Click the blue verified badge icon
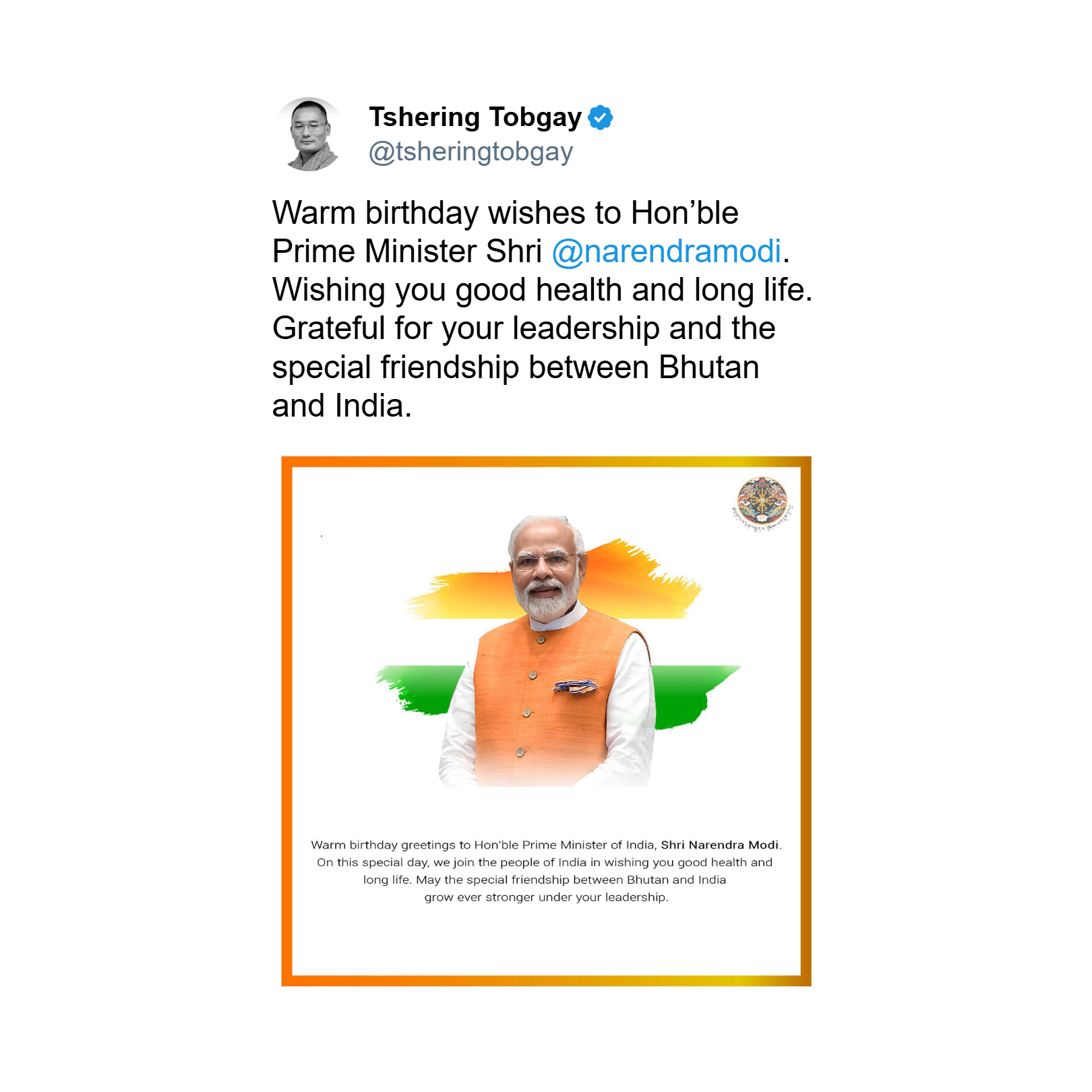Viewport: 1092px width, 1092px height. (x=600, y=117)
